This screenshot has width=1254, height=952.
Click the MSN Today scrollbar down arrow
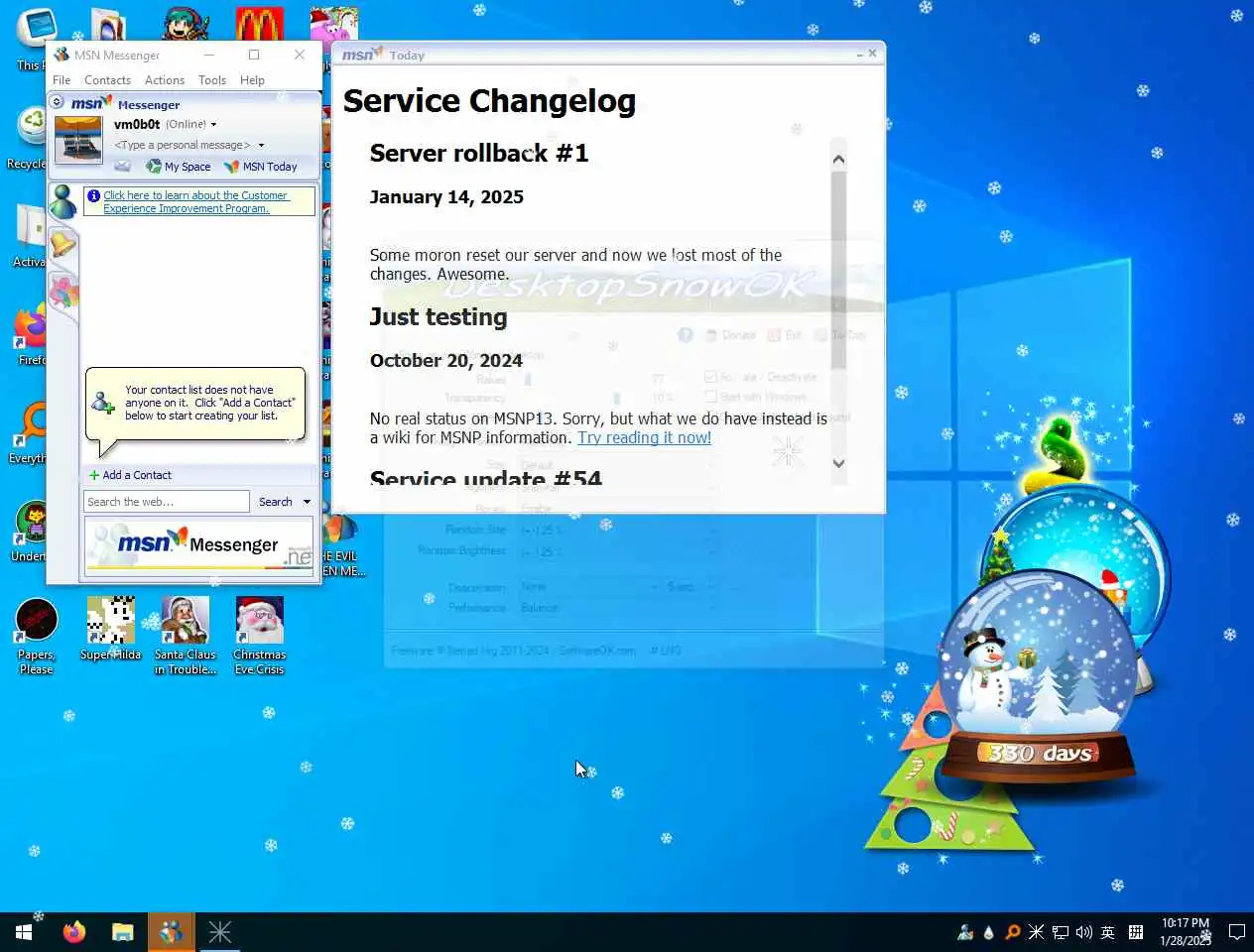838,463
